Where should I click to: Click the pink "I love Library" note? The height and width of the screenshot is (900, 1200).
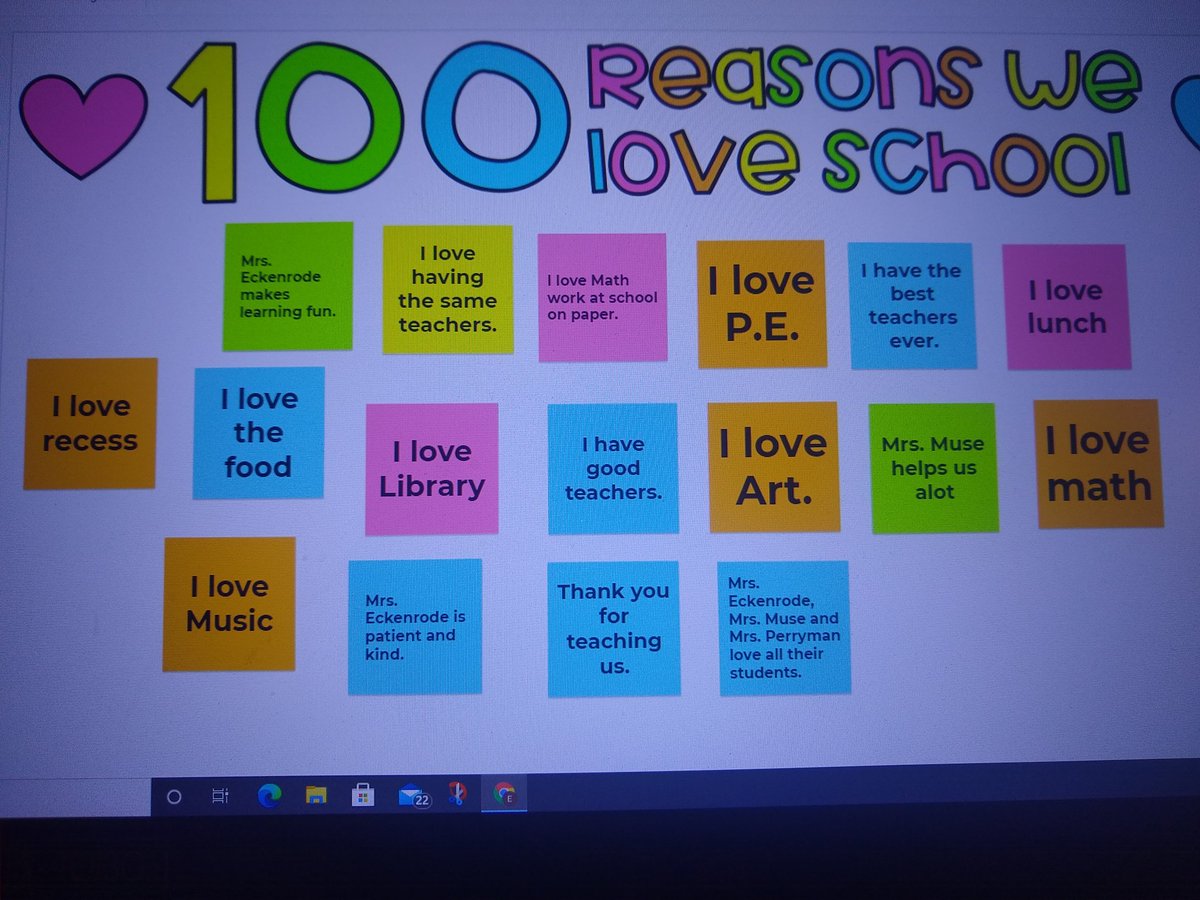click(x=432, y=469)
